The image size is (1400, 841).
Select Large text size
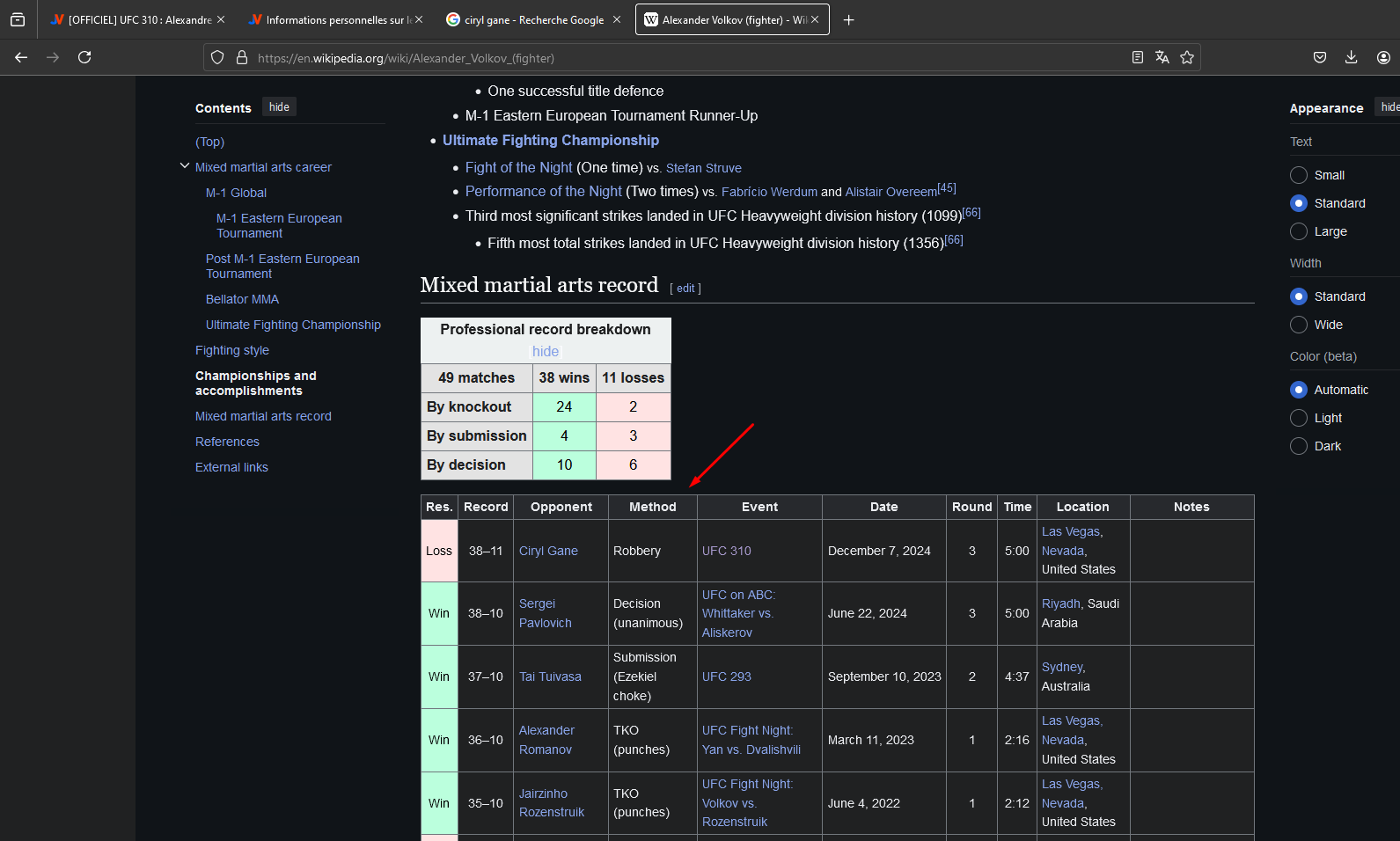coord(1299,231)
